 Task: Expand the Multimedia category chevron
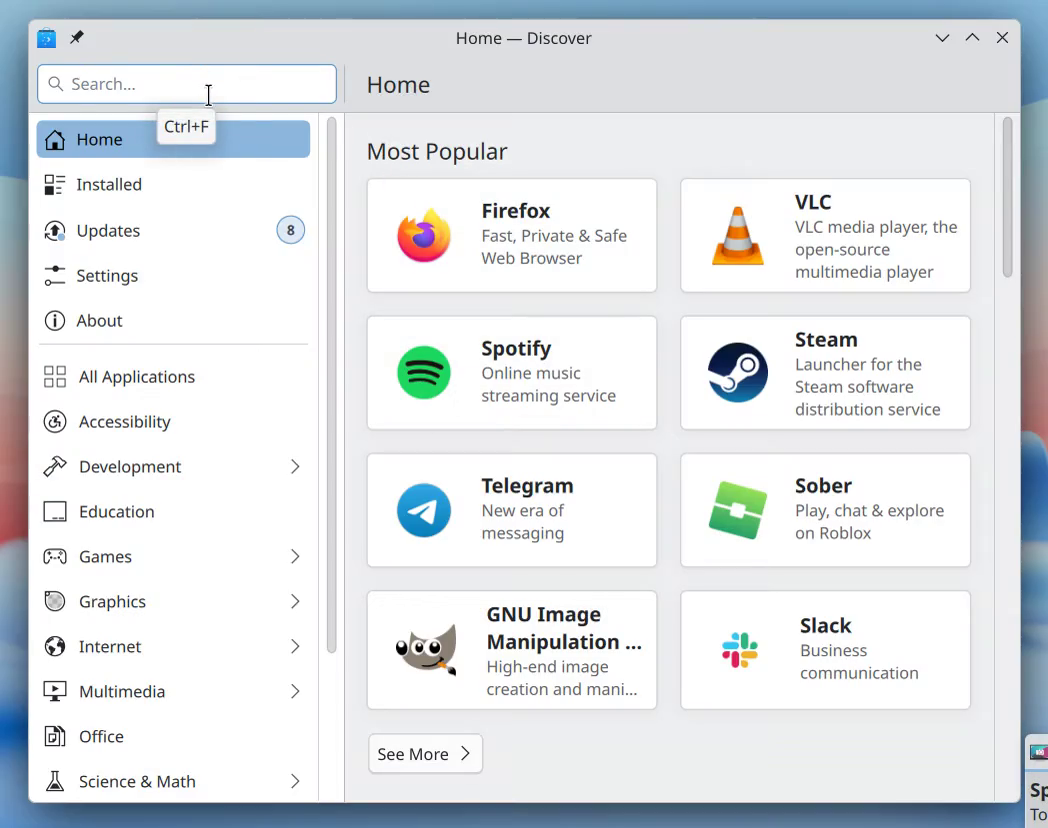295,691
